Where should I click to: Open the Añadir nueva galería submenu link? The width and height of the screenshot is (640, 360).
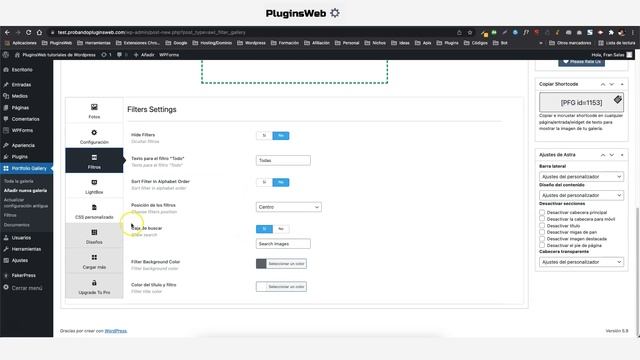[25, 190]
